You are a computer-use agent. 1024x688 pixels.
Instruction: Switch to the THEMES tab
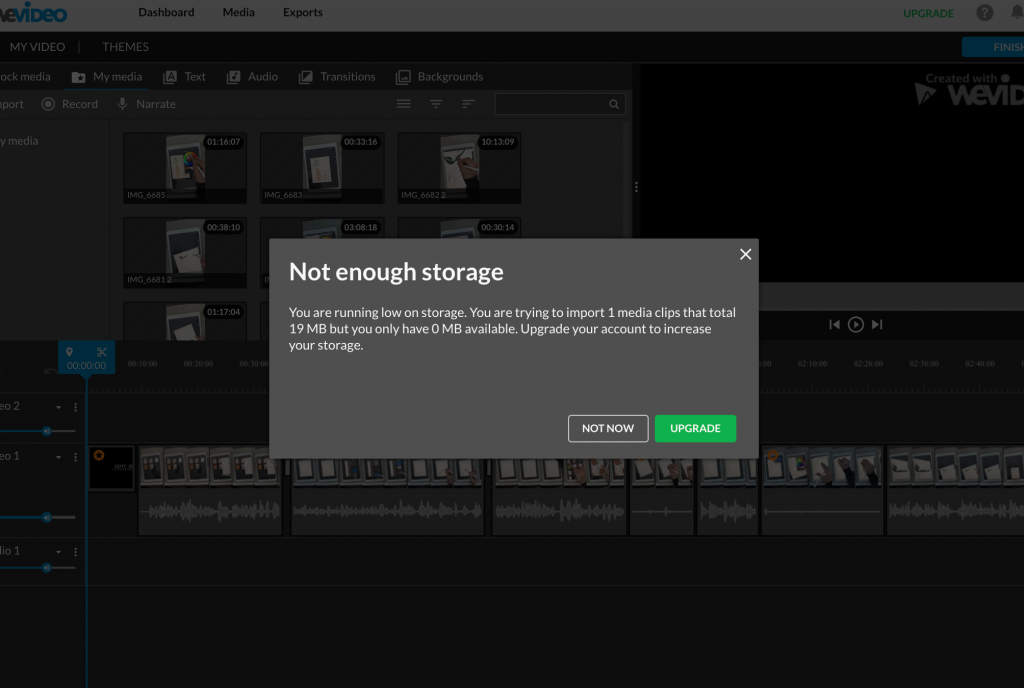pos(125,47)
